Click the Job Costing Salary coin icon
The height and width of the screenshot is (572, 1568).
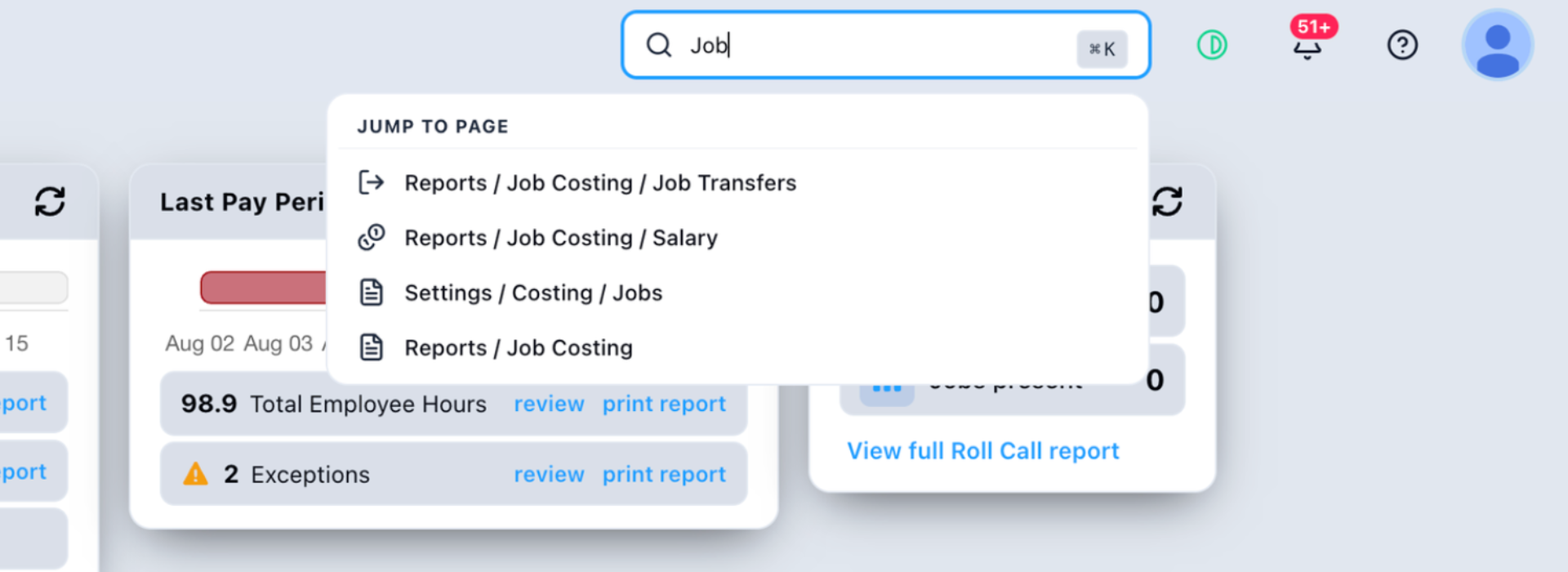pyautogui.click(x=372, y=238)
